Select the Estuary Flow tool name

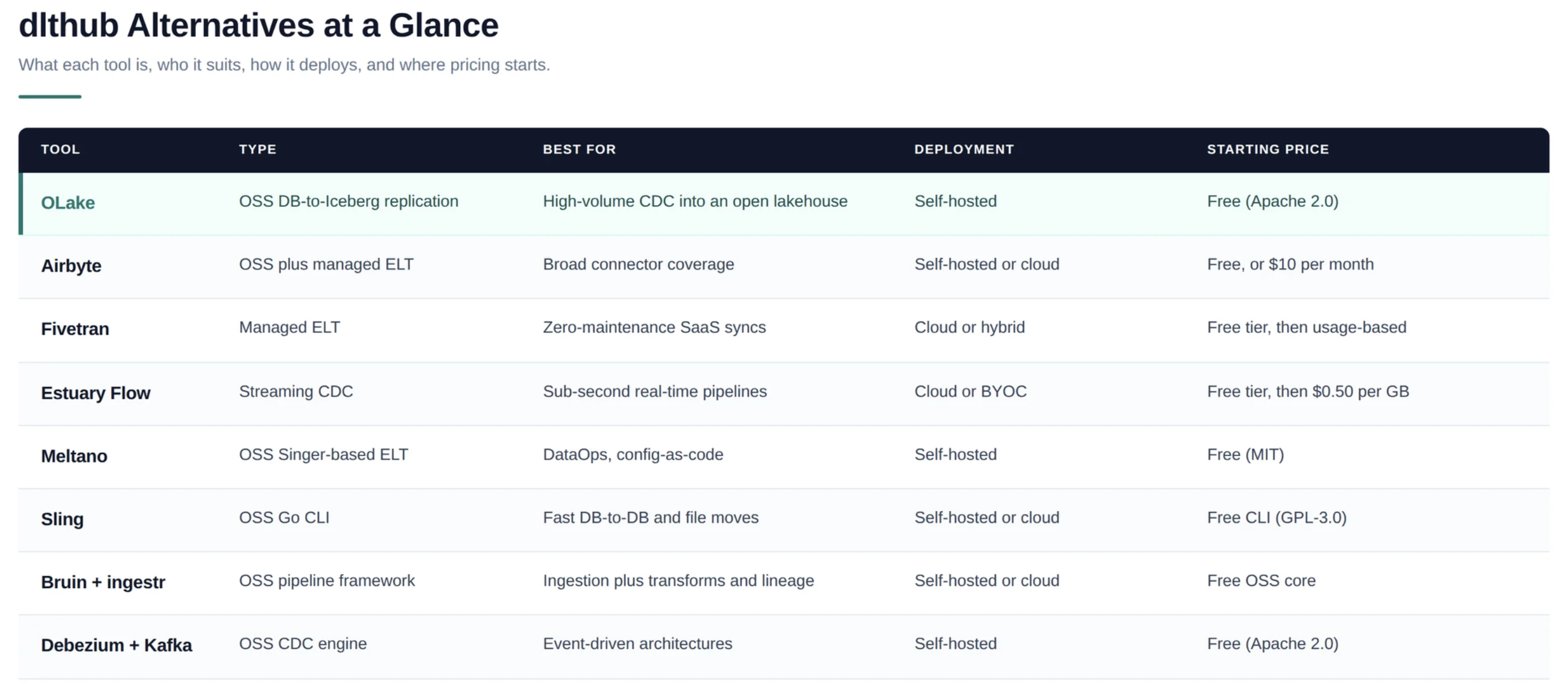click(x=95, y=393)
